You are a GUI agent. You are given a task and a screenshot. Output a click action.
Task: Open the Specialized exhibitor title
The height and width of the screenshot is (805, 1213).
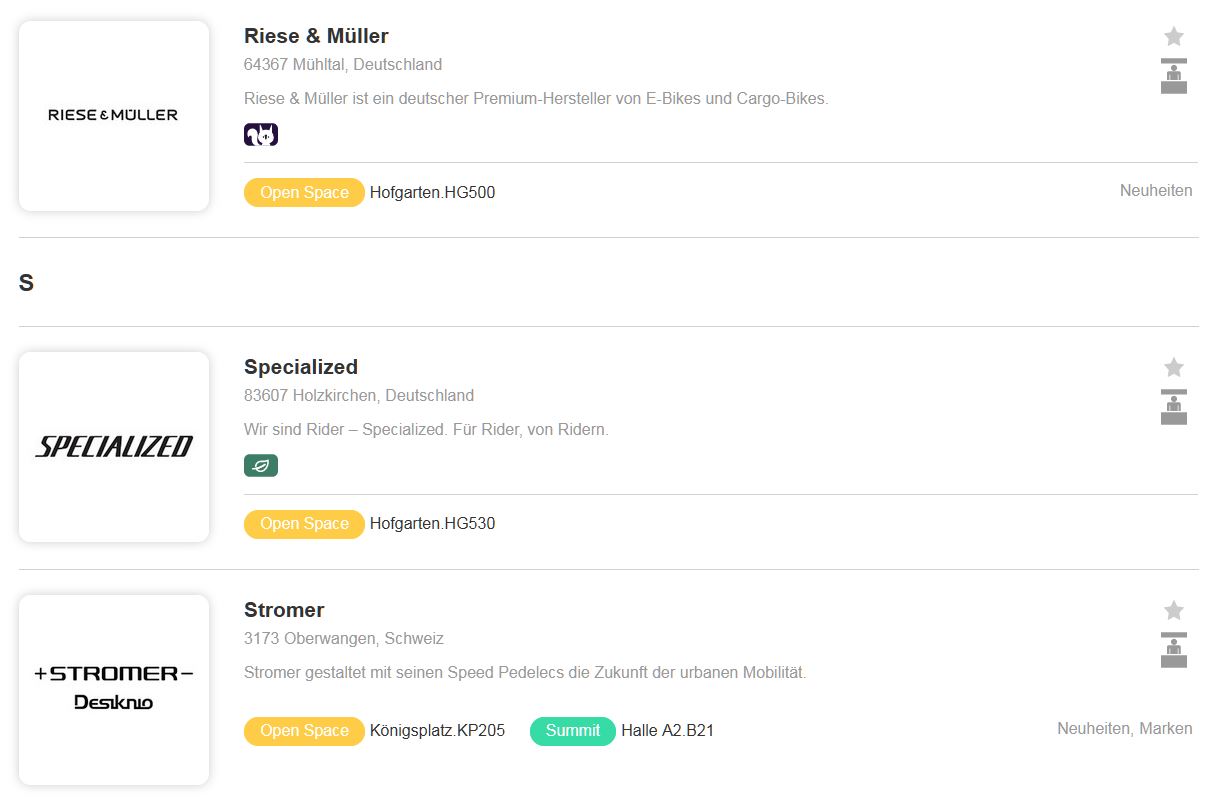pyautogui.click(x=301, y=367)
